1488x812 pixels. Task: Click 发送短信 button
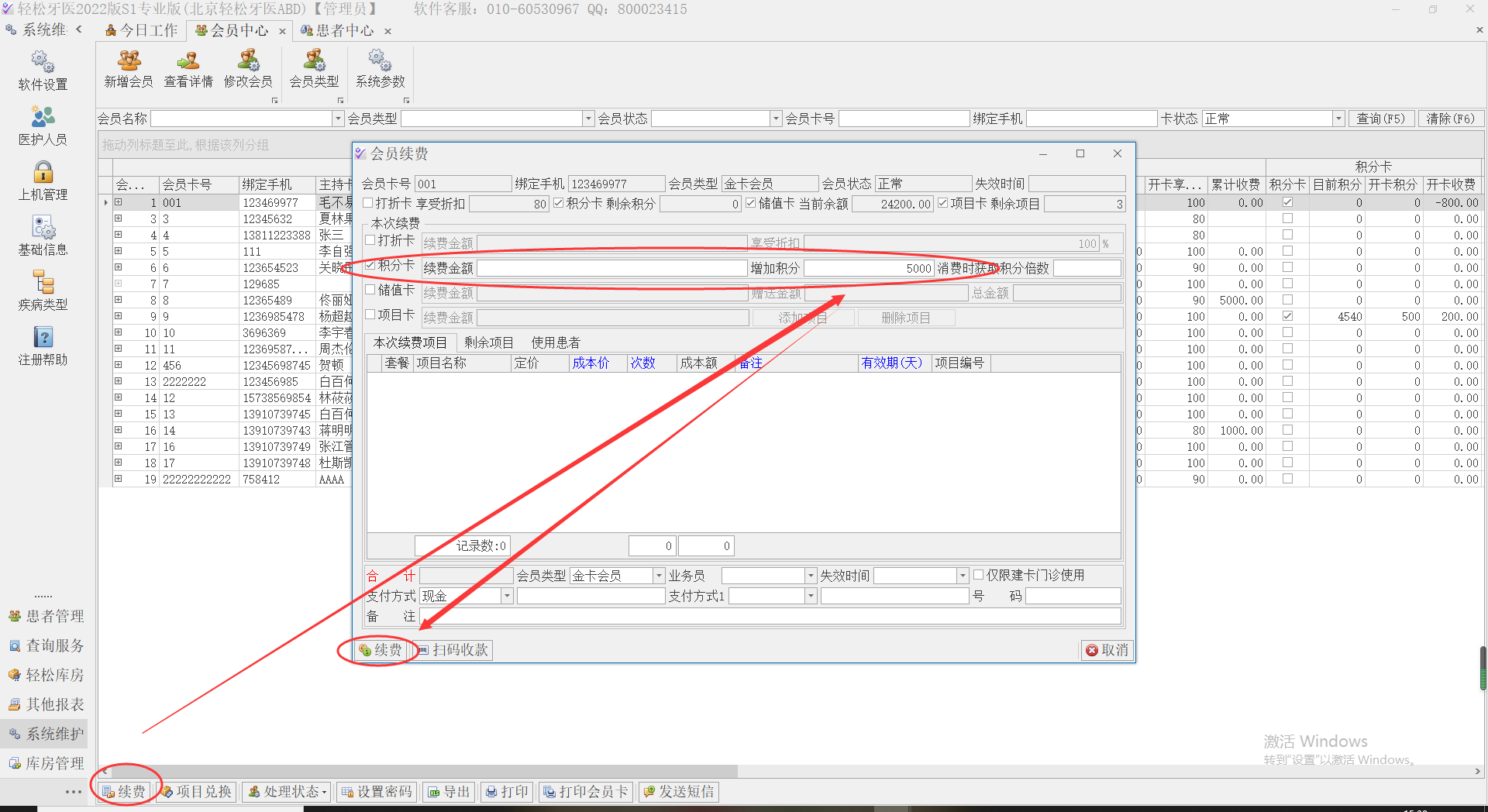pyautogui.click(x=679, y=791)
